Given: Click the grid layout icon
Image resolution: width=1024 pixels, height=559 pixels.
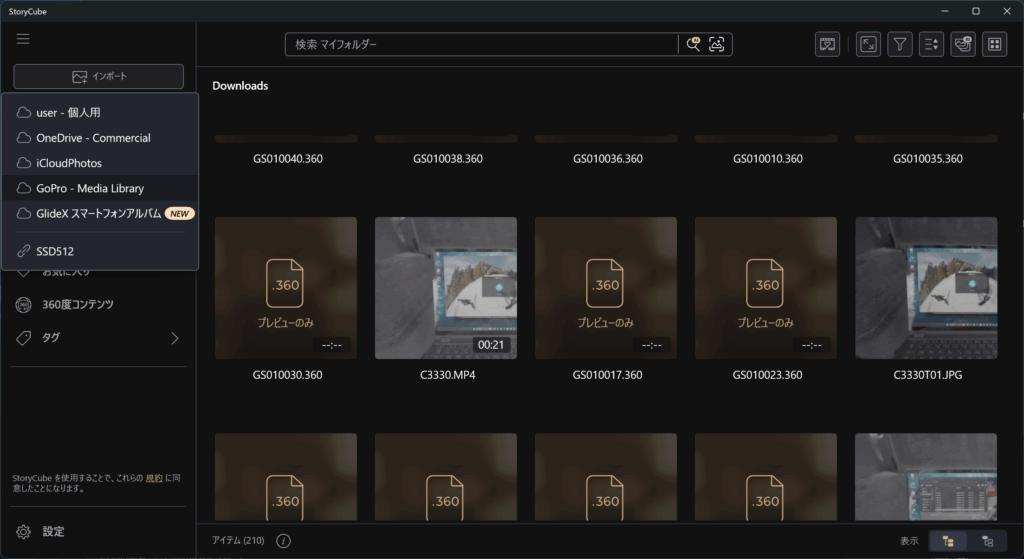Looking at the screenshot, I should [994, 44].
